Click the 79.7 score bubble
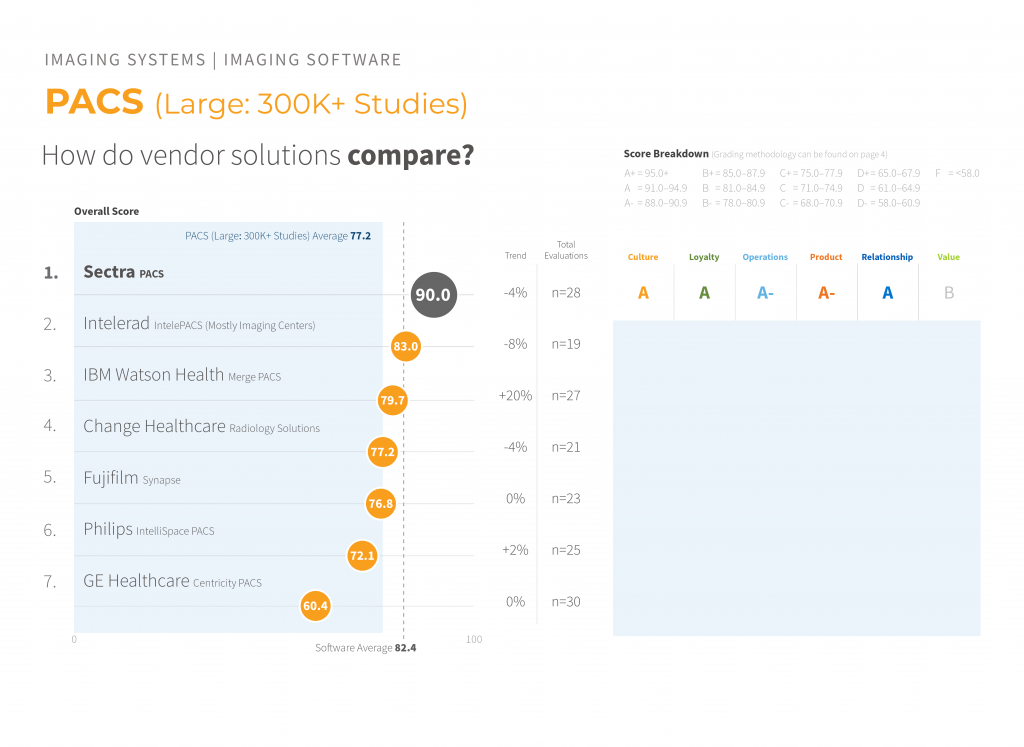This screenshot has width=1024, height=747. coord(392,400)
